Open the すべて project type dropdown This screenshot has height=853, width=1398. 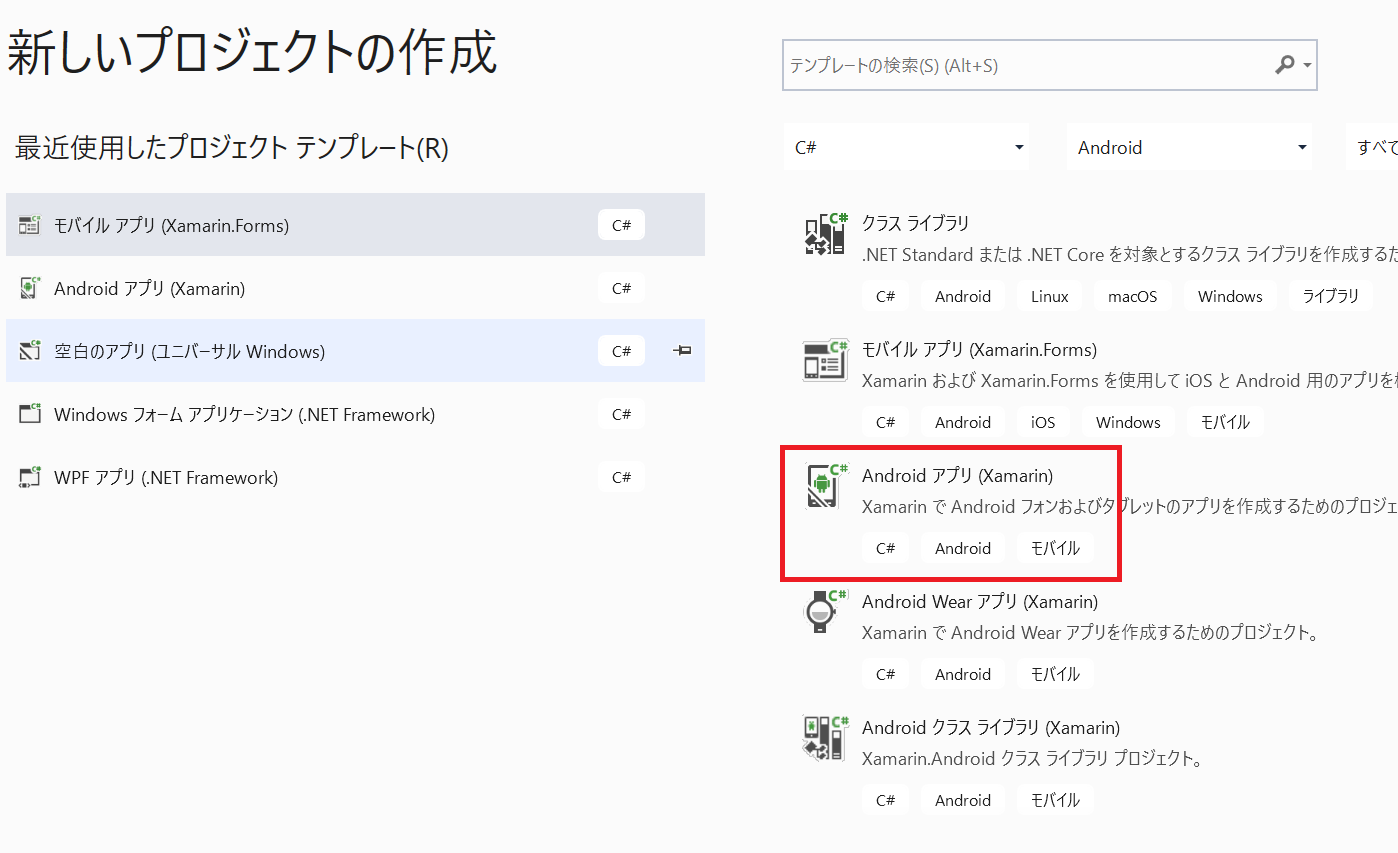coord(1371,147)
